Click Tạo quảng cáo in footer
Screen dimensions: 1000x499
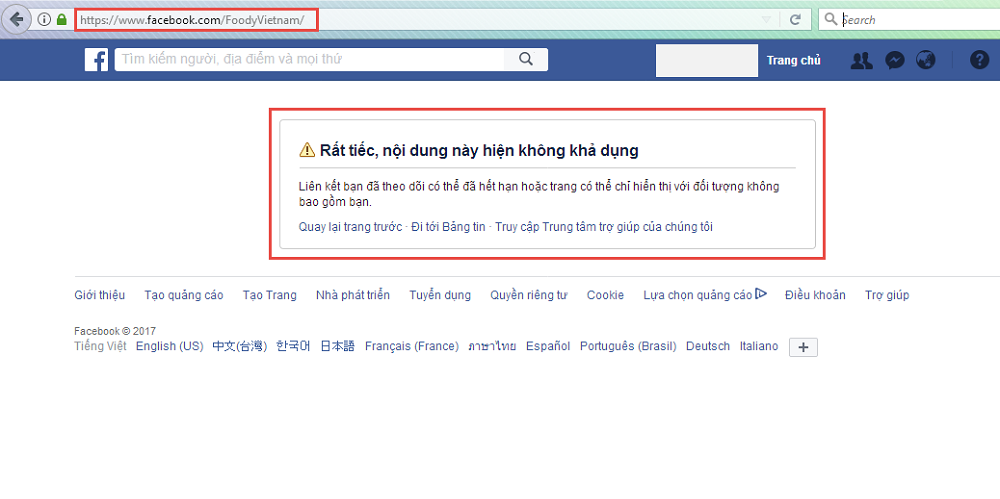coord(184,295)
